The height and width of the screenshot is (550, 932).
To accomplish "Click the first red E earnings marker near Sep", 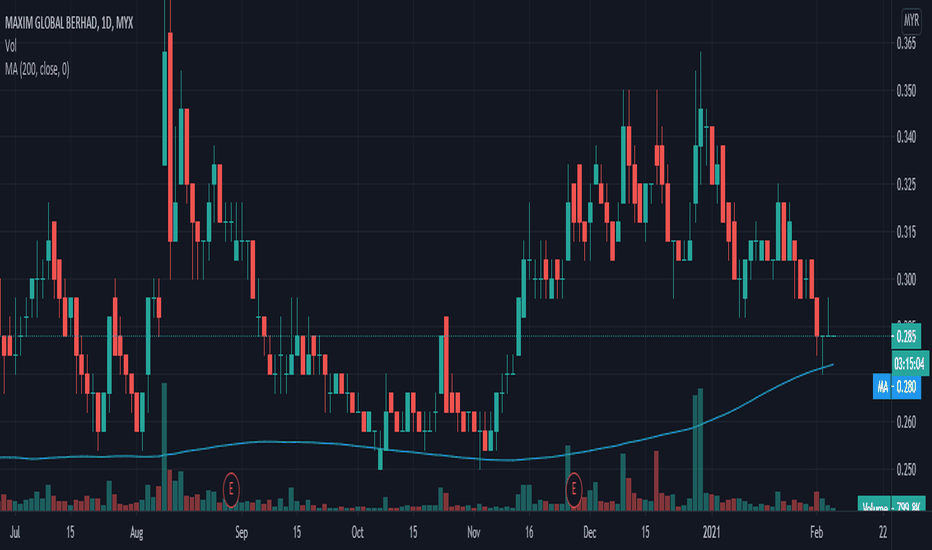I will tap(231, 490).
